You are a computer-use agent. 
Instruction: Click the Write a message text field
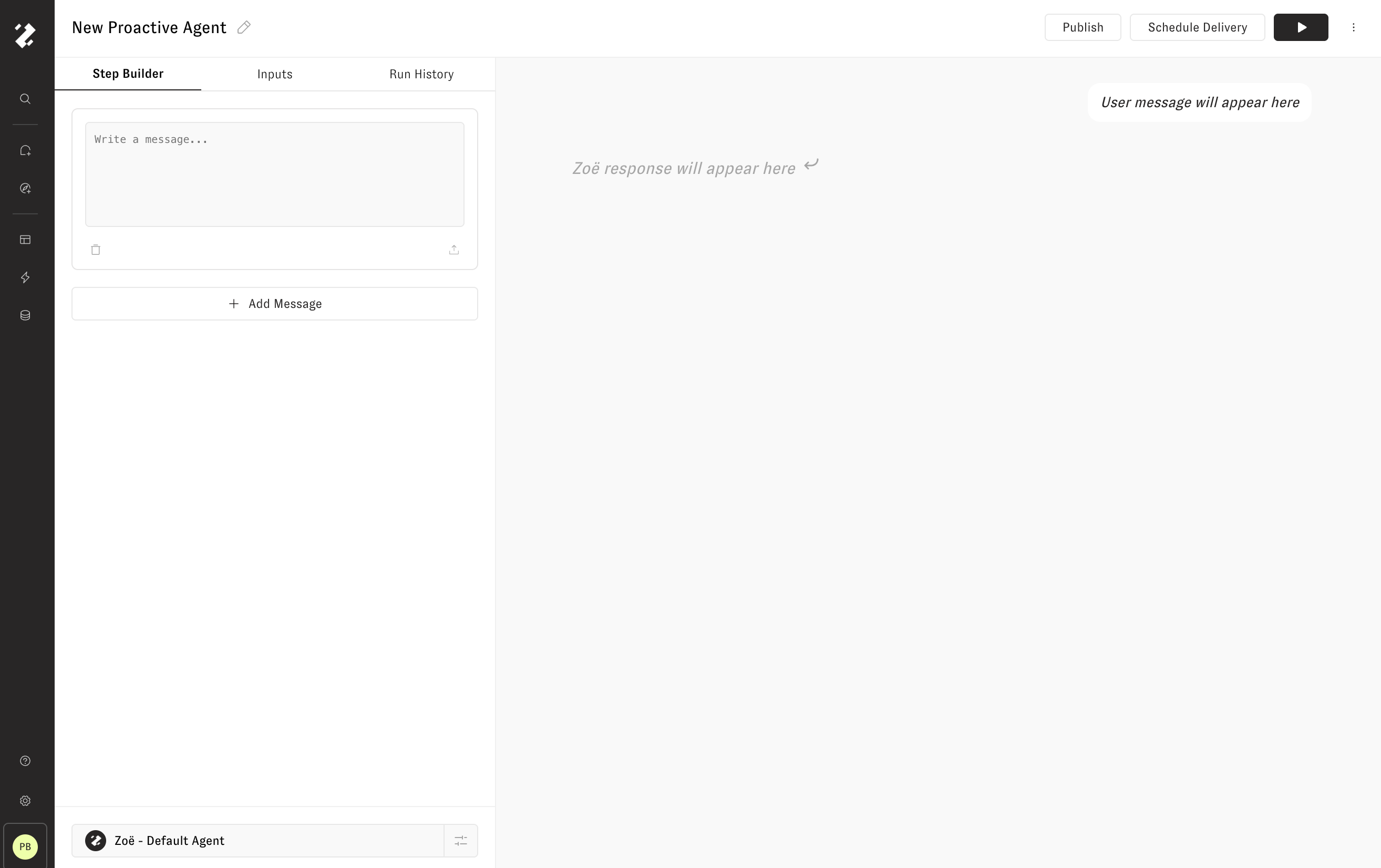pyautogui.click(x=275, y=174)
